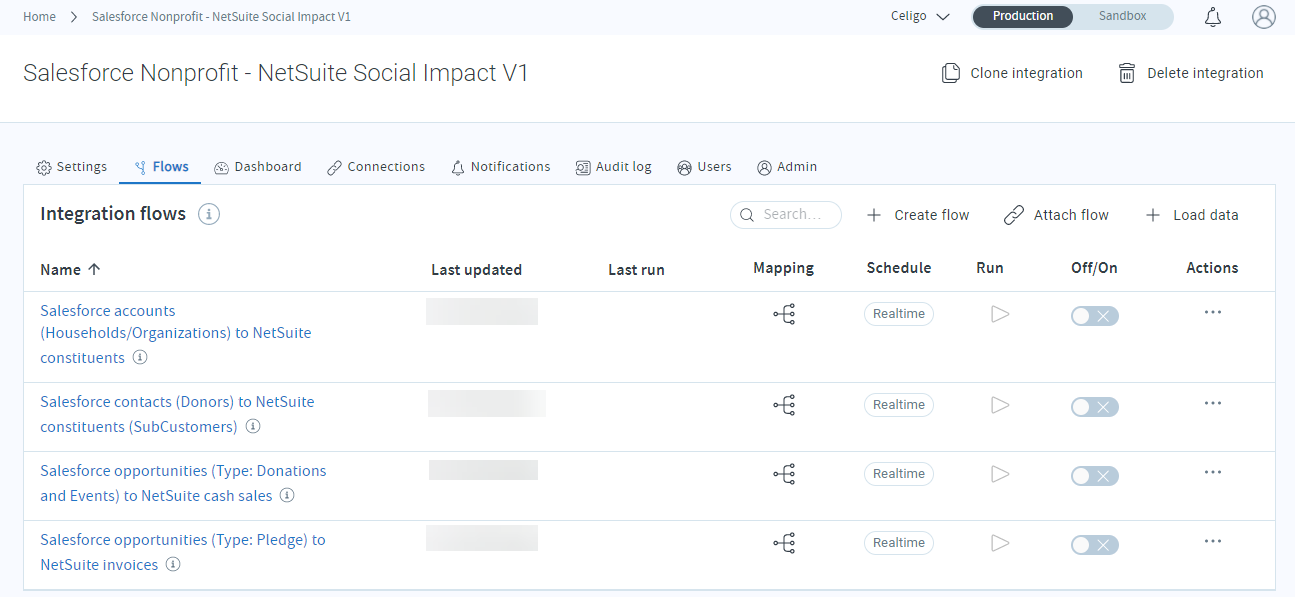Toggle on the Donations and Events flow

pyautogui.click(x=1094, y=476)
